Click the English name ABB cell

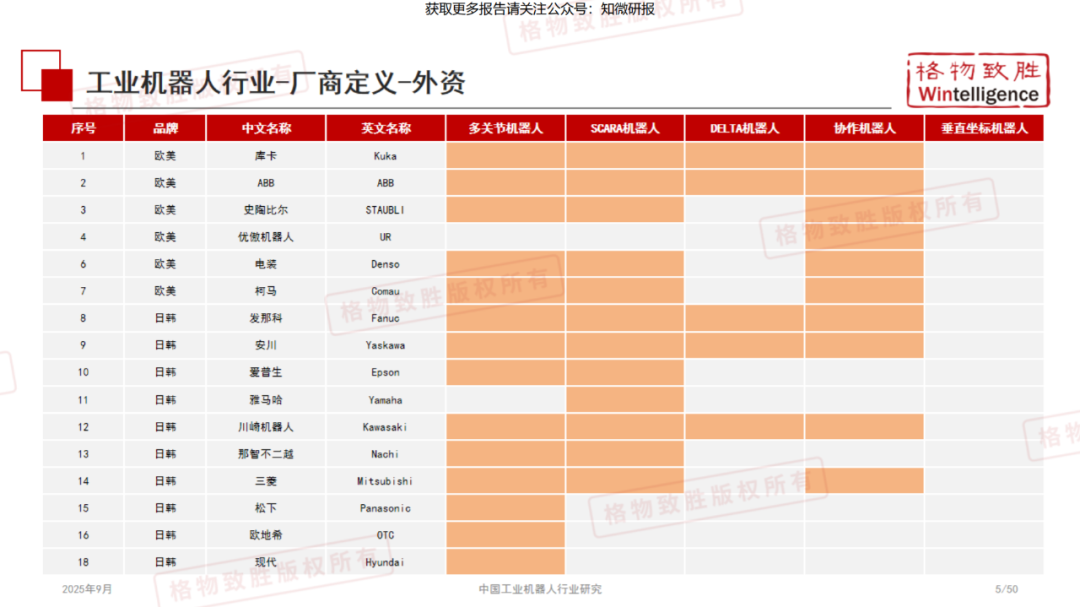point(386,183)
